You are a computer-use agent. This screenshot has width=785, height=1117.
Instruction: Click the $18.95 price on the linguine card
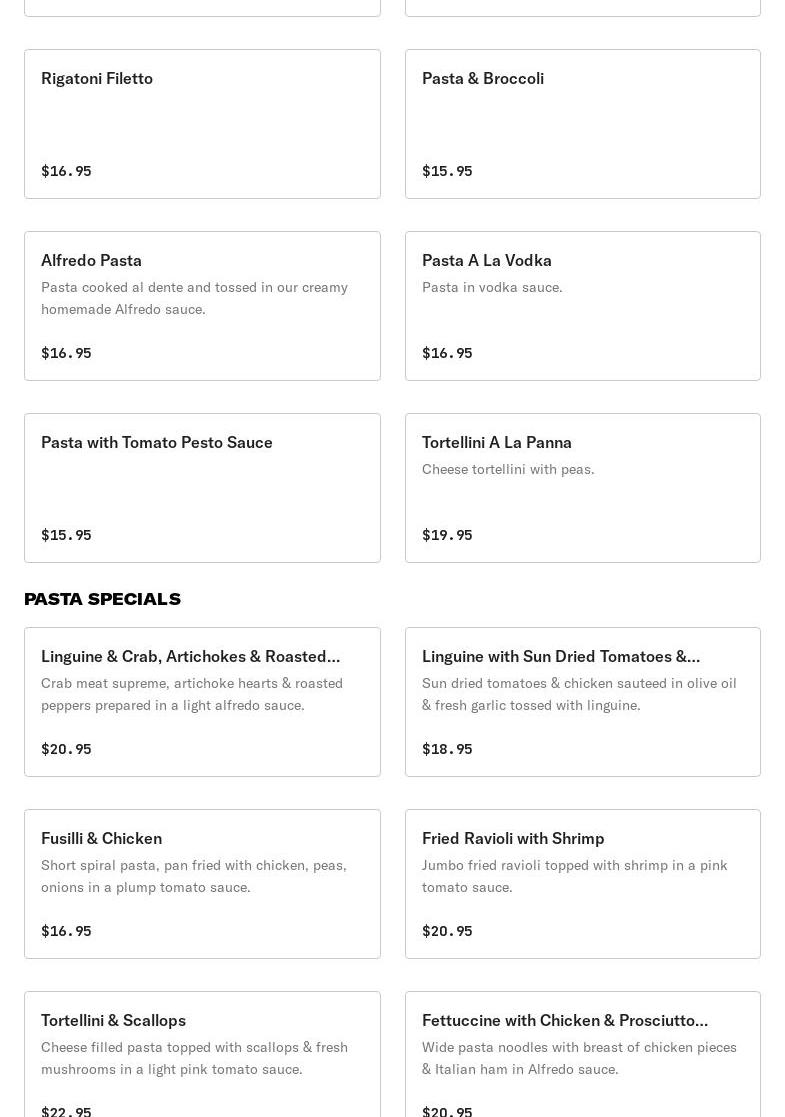point(447,749)
